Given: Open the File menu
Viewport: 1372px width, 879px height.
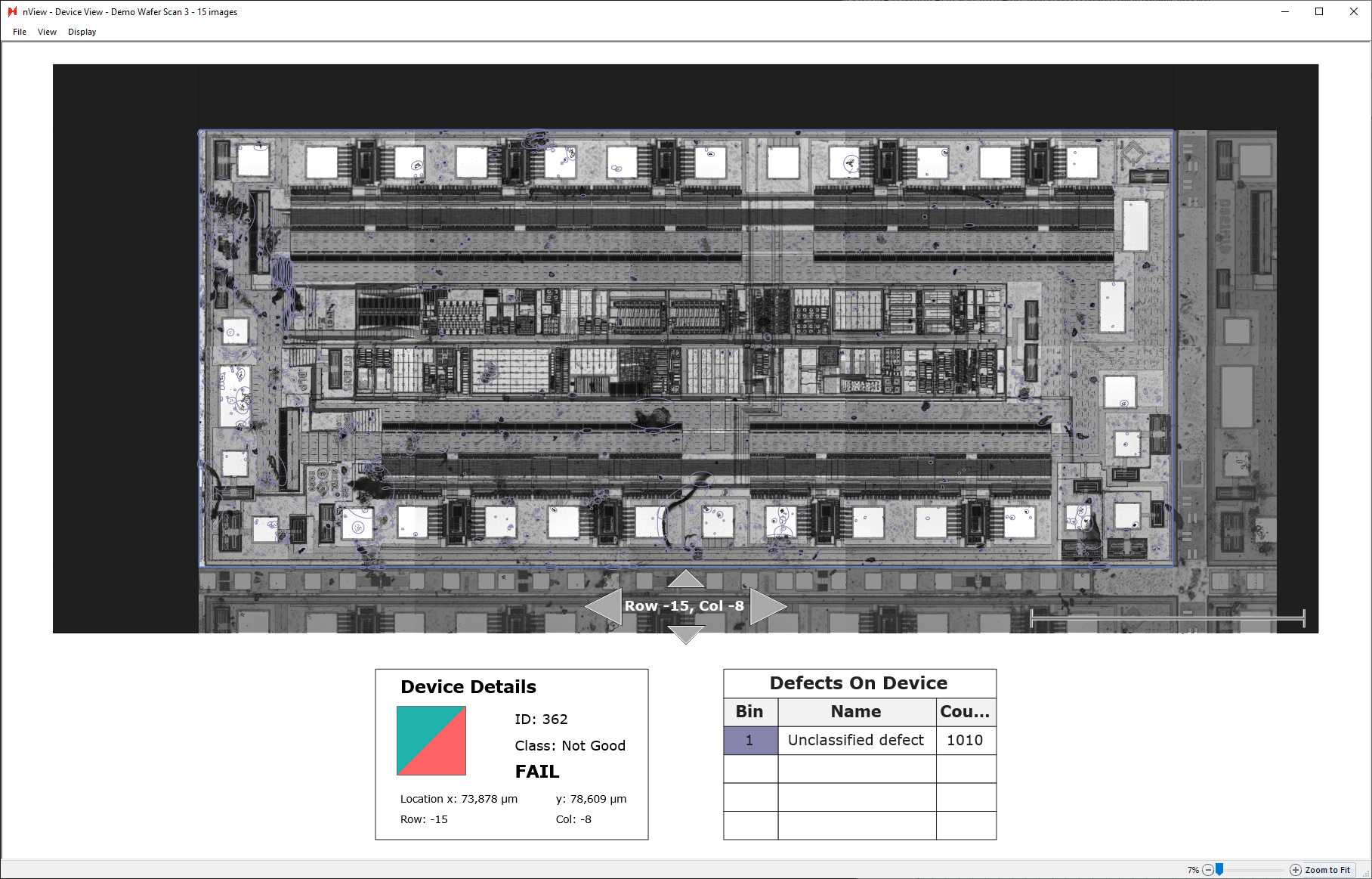Looking at the screenshot, I should [x=19, y=32].
